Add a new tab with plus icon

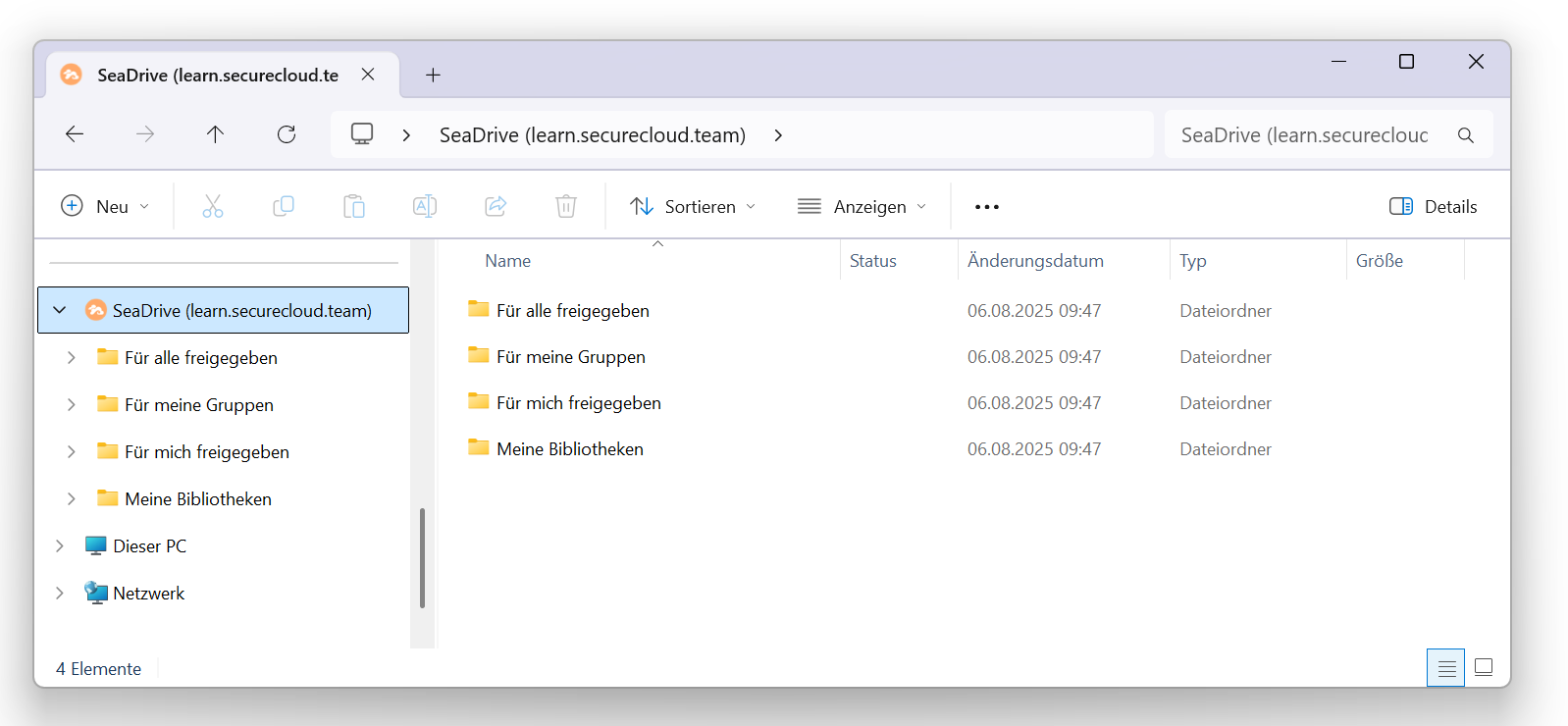433,75
